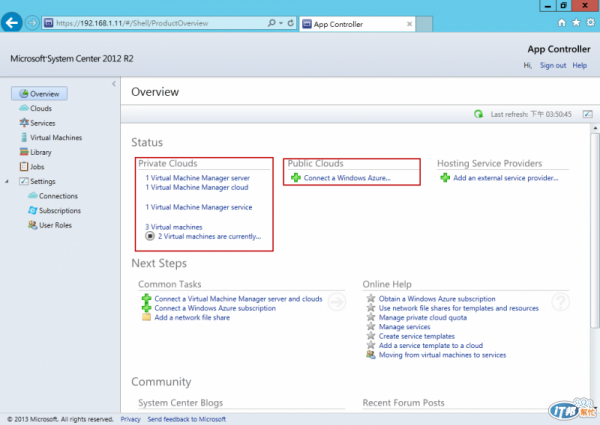Click Add an external service provider link
The height and width of the screenshot is (425, 600).
[505, 178]
